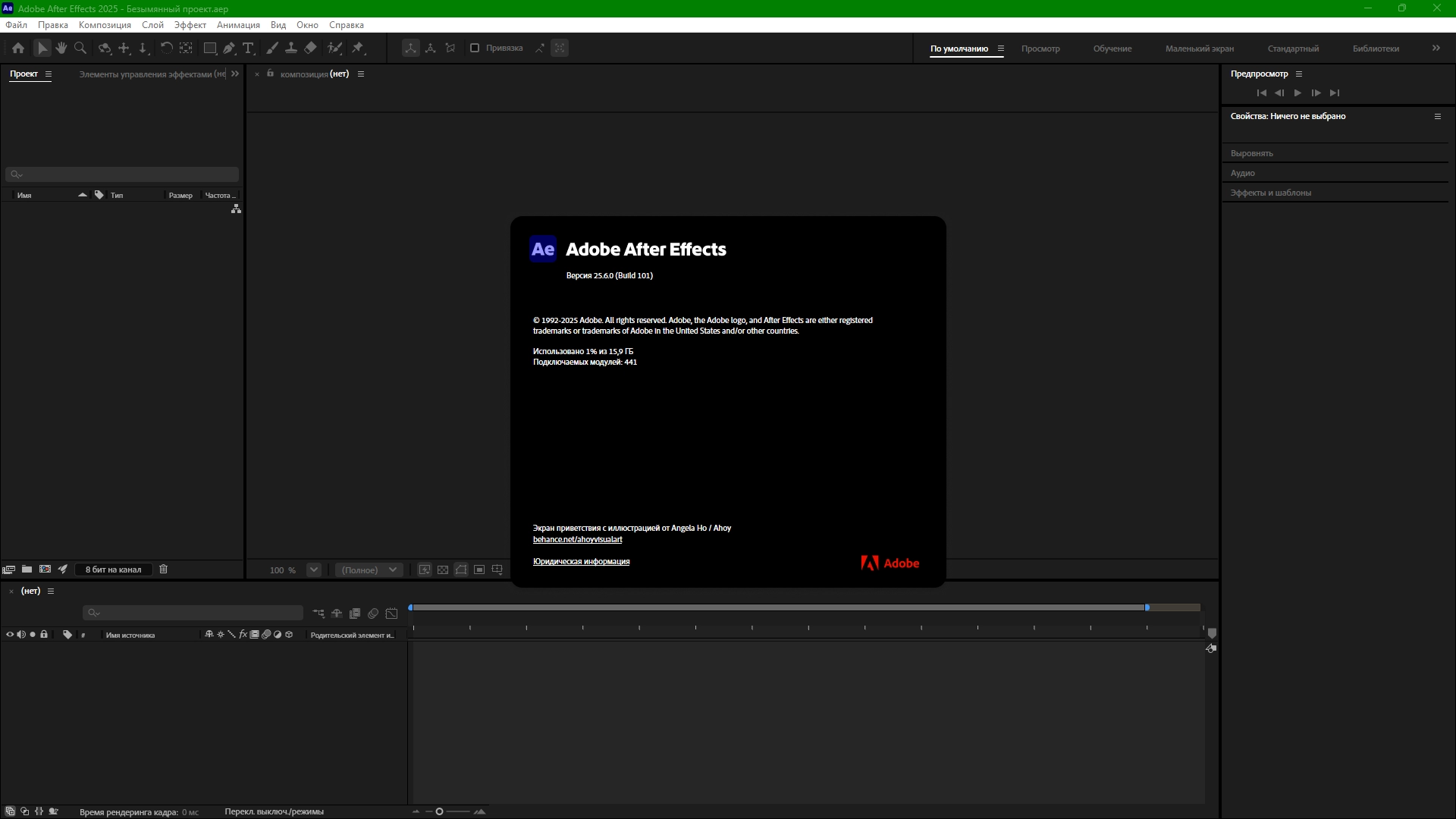Open the Эффект menu
Screen dimensions: 1456x819
click(190, 25)
